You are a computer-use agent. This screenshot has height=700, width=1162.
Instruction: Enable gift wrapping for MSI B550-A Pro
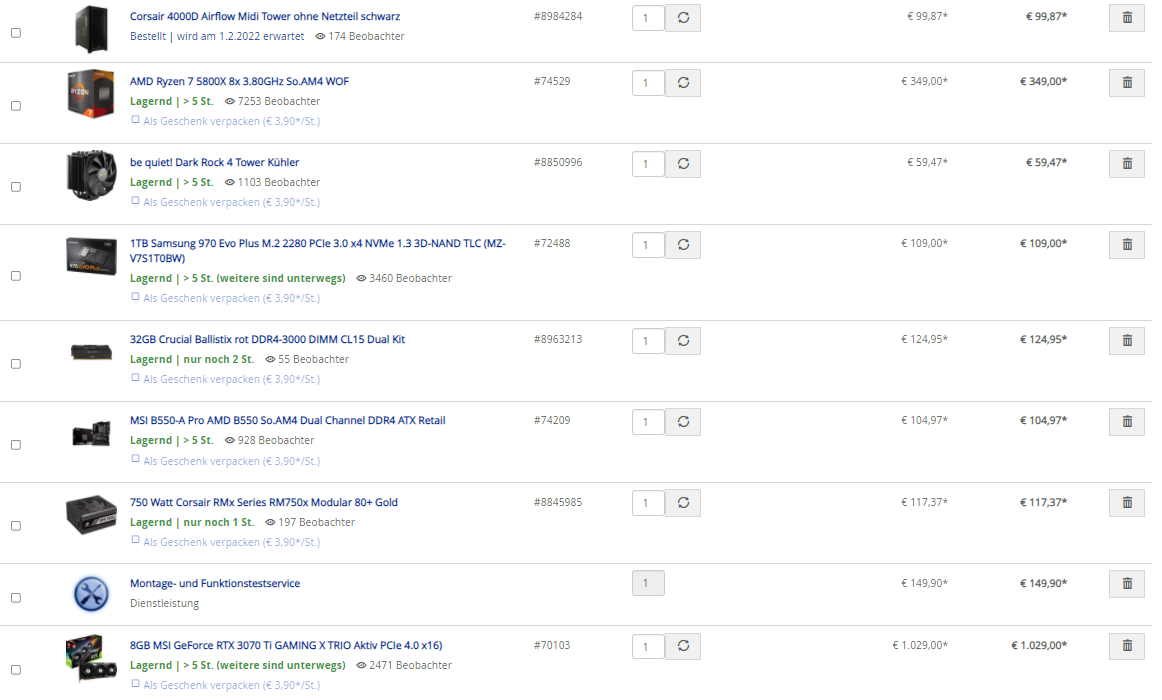point(135,459)
